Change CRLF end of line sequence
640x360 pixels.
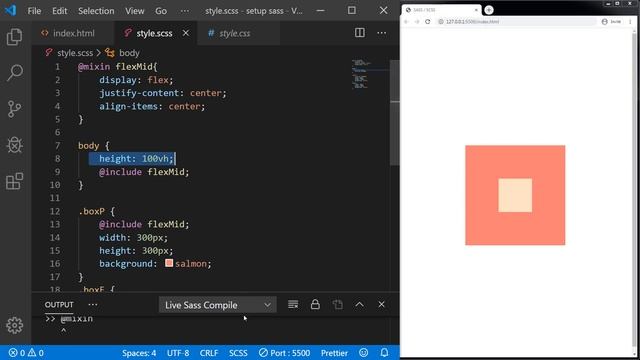[209, 353]
